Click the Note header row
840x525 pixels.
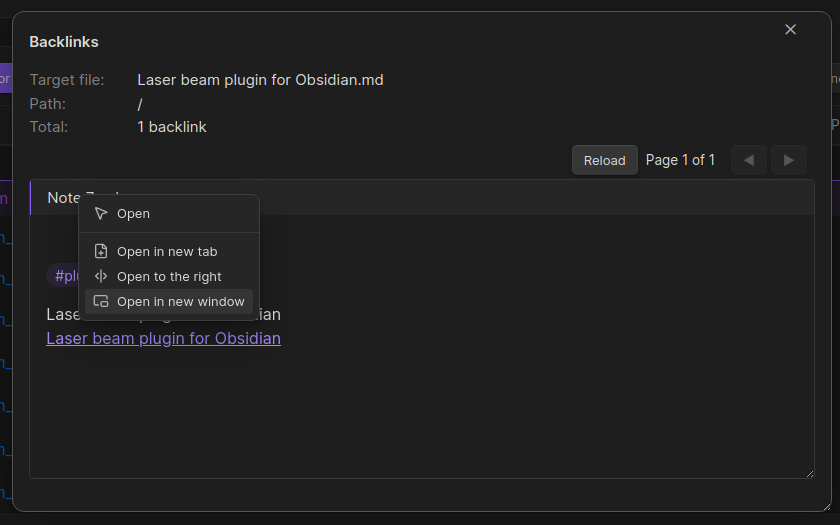point(422,198)
